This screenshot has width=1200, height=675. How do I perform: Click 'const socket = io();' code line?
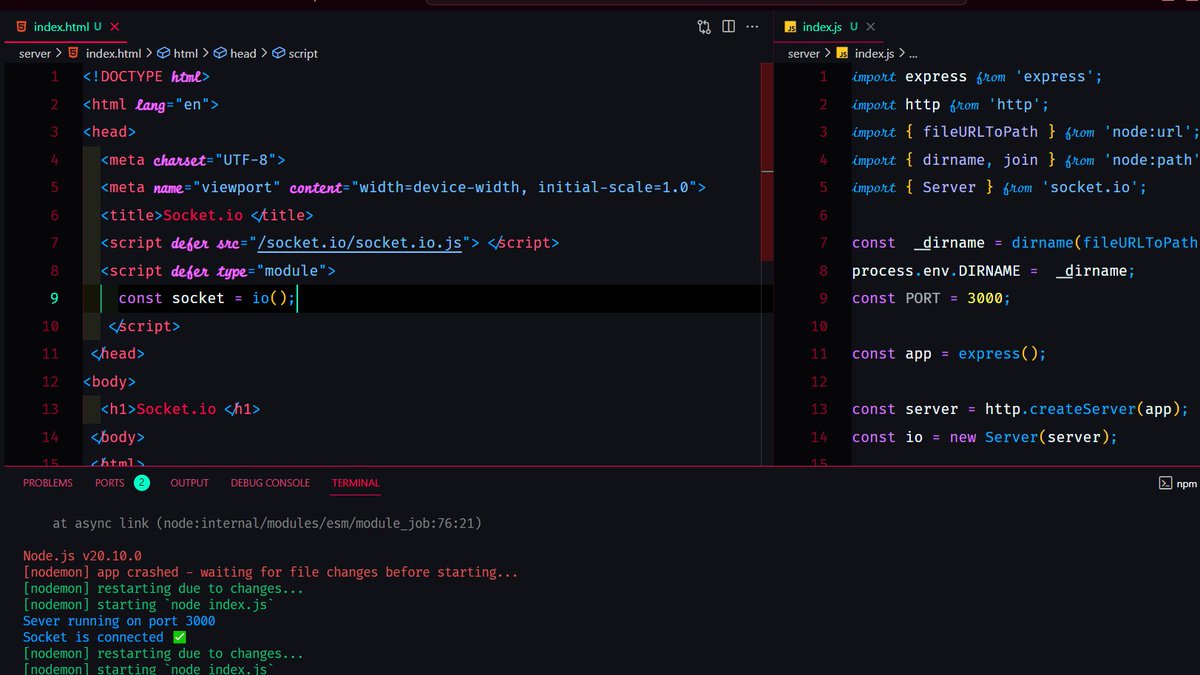[207, 298]
